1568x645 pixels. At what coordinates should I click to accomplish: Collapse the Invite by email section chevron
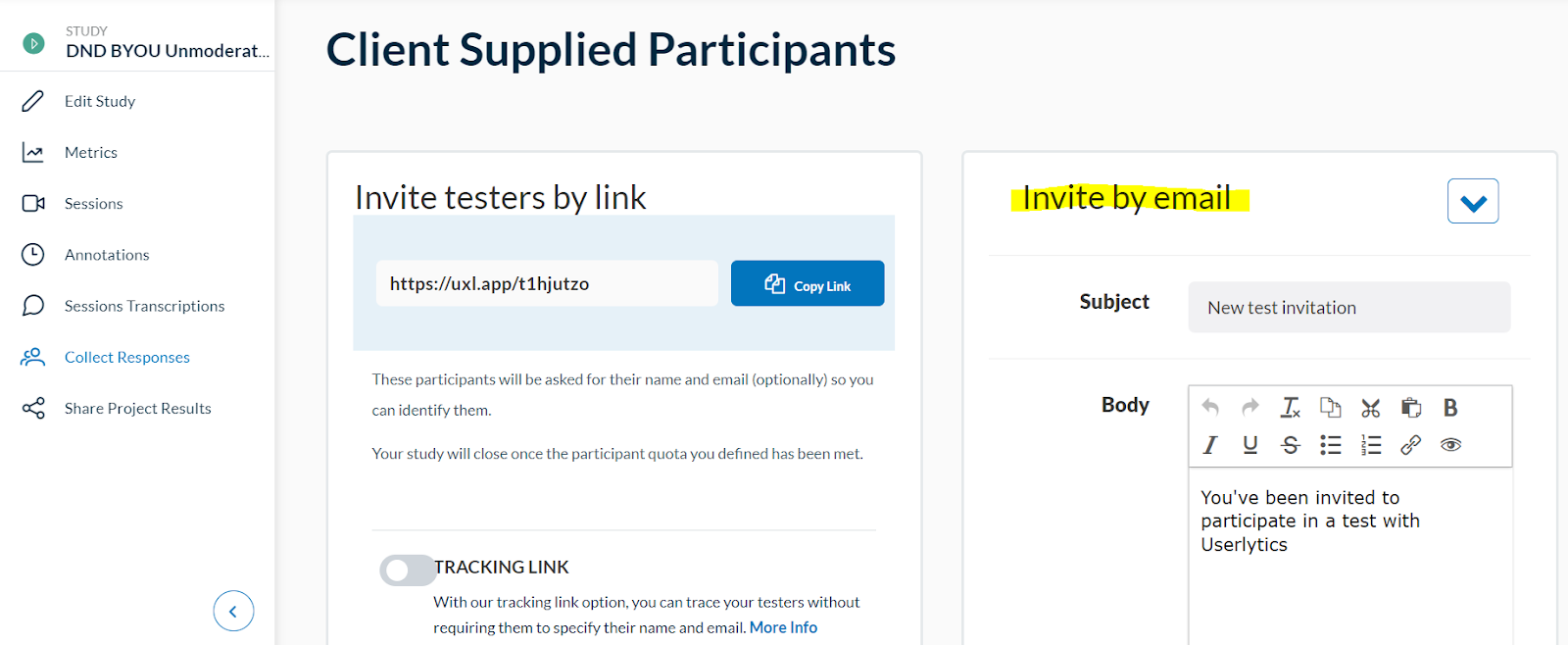click(x=1472, y=201)
